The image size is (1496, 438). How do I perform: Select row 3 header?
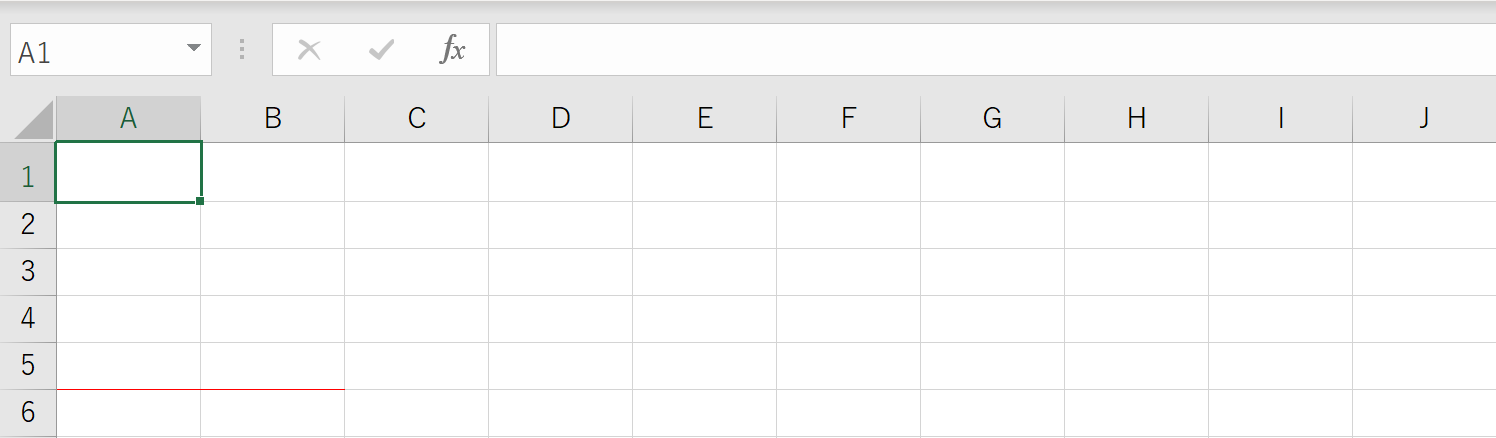coord(28,272)
